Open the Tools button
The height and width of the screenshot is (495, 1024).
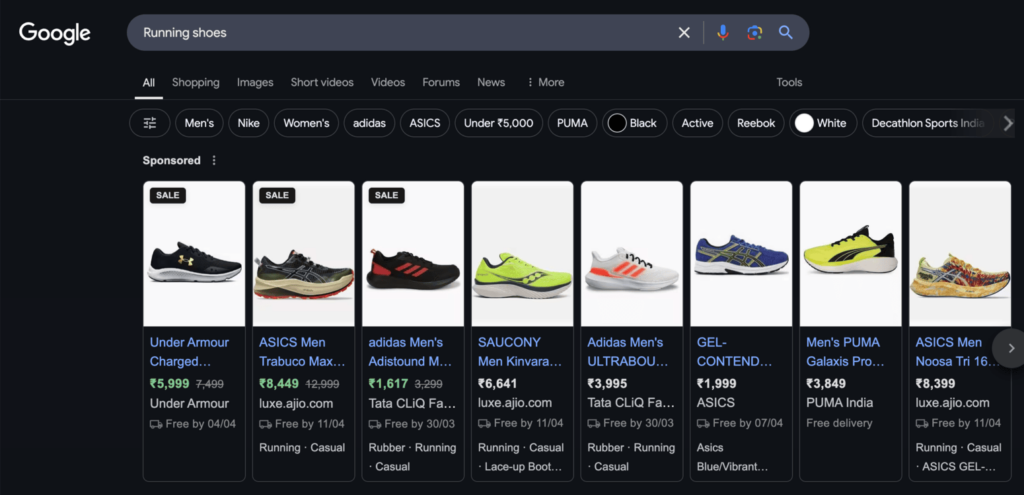[x=789, y=82]
